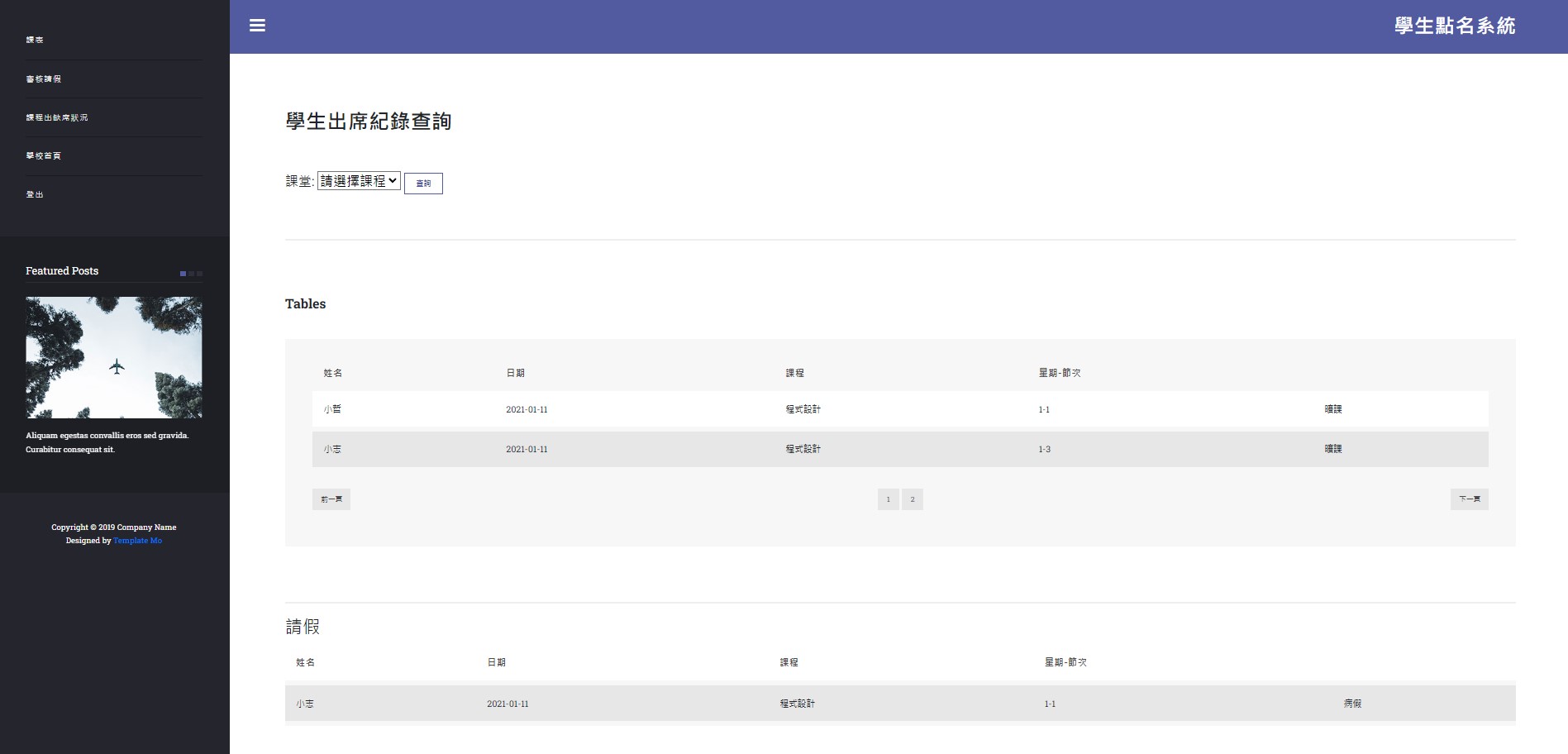Viewport: 1568px width, 754px height.
Task: Click the 1-3 period cell
Action: point(1045,450)
